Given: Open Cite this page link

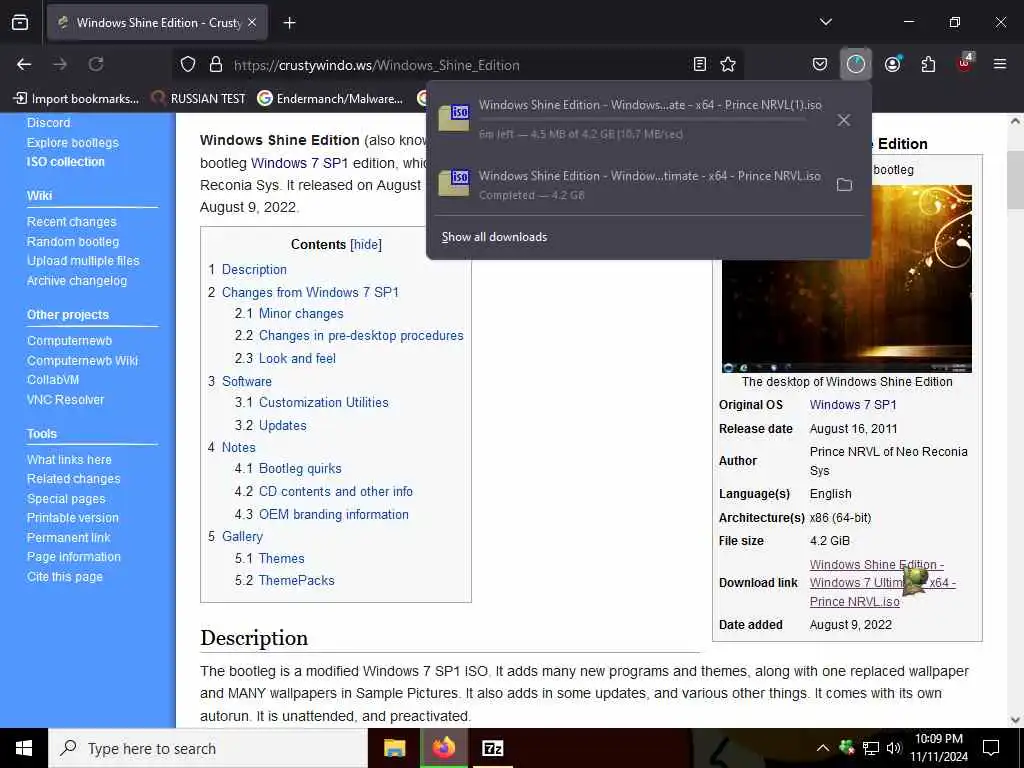Looking at the screenshot, I should pyautogui.click(x=64, y=577).
